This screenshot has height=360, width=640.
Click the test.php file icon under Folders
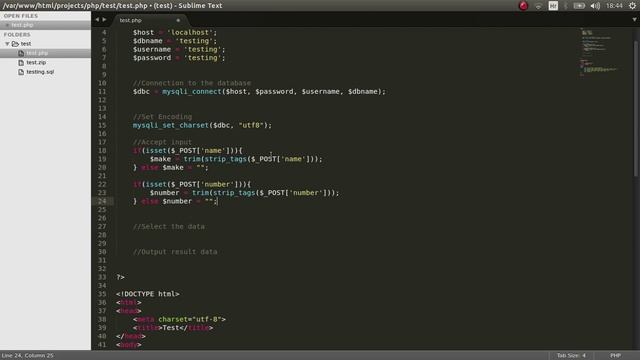[21, 53]
